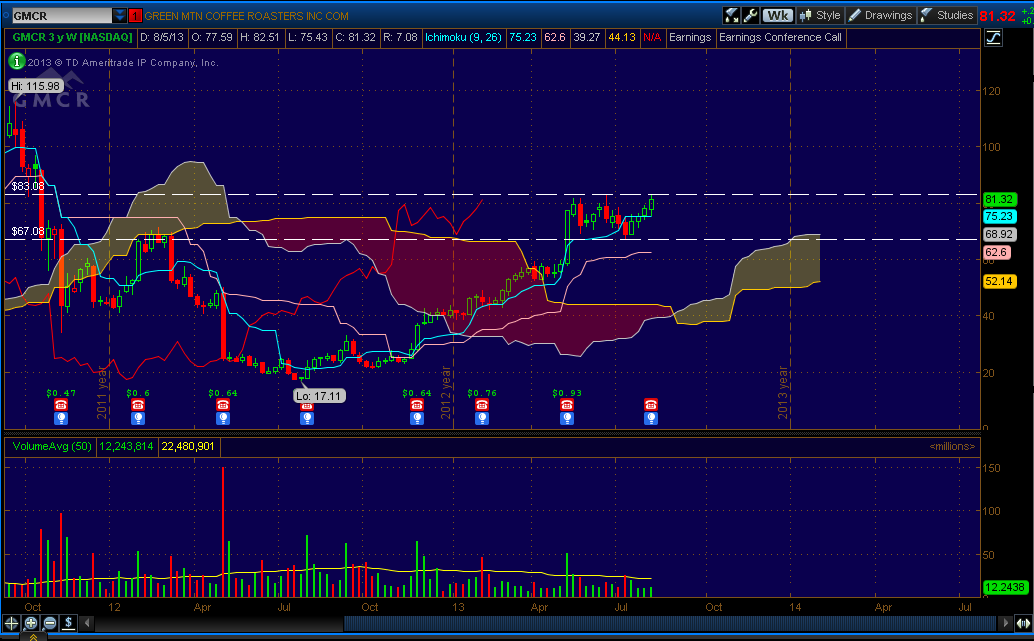Click the red number 1 alert icon
1034x641 pixels.
[x=135, y=16]
